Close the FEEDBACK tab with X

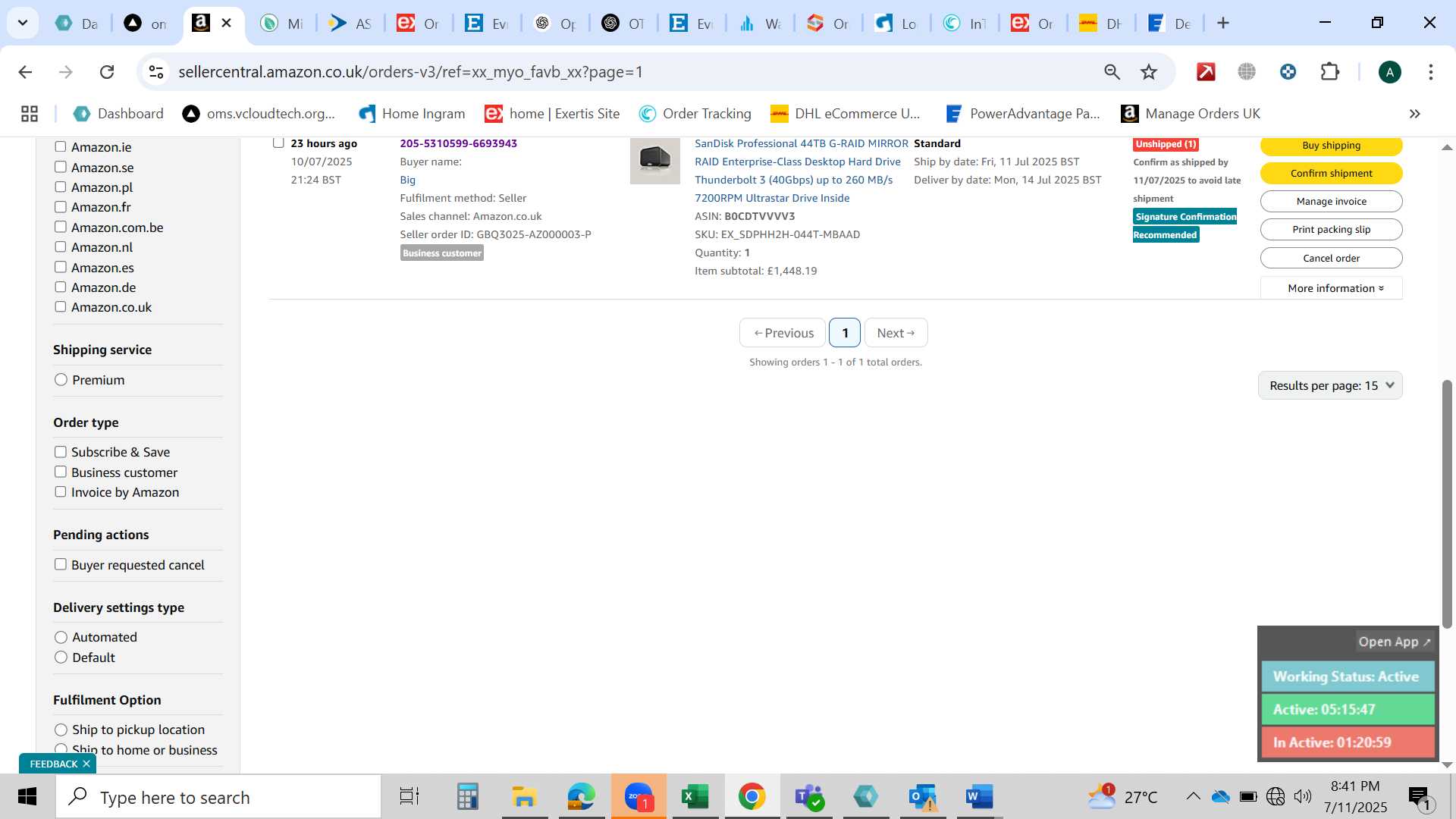tap(86, 764)
